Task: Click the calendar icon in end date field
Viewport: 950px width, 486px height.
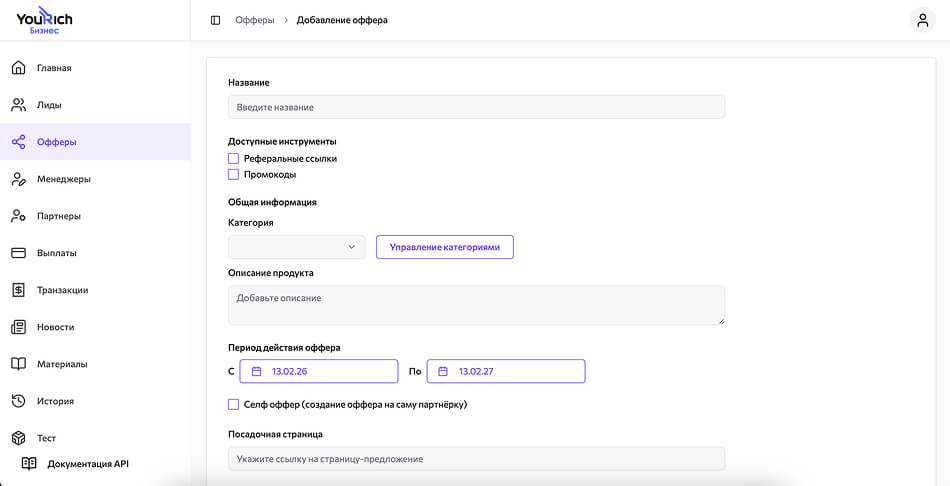Action: (x=443, y=371)
